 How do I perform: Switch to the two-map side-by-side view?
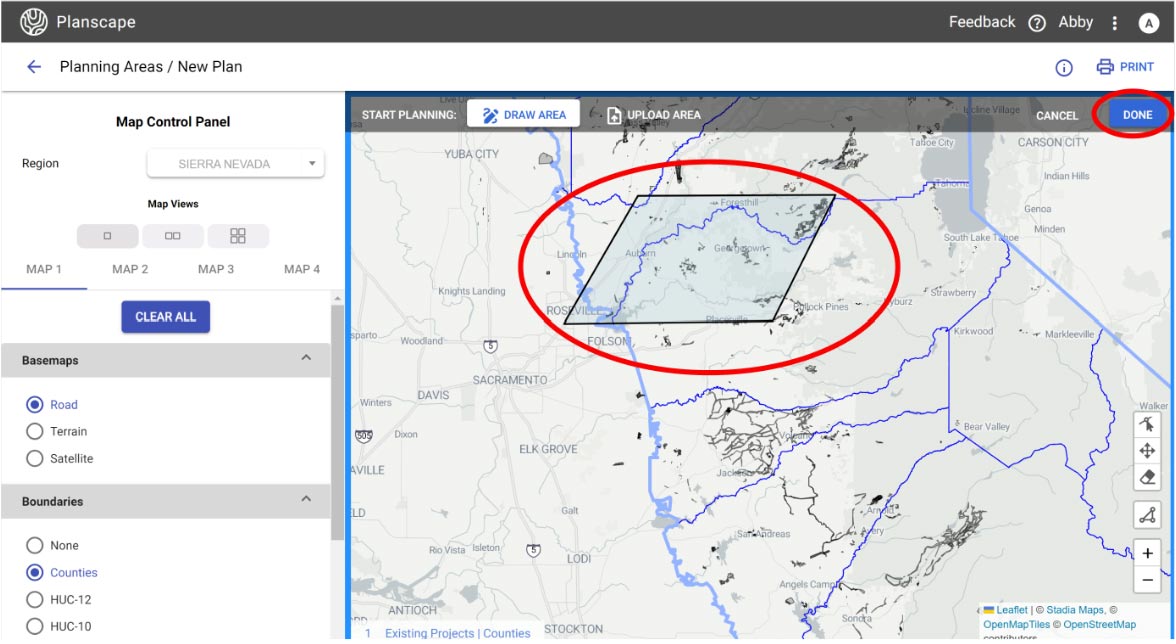[x=172, y=236]
